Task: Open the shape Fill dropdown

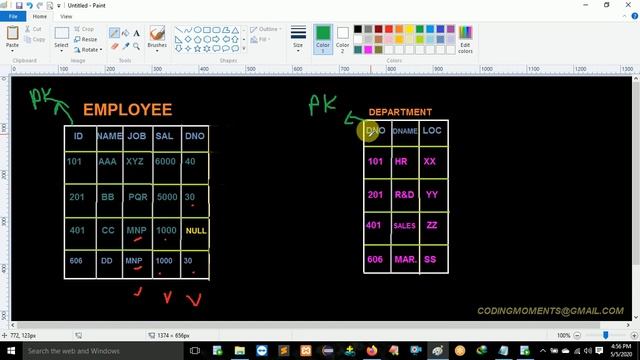Action: point(260,39)
